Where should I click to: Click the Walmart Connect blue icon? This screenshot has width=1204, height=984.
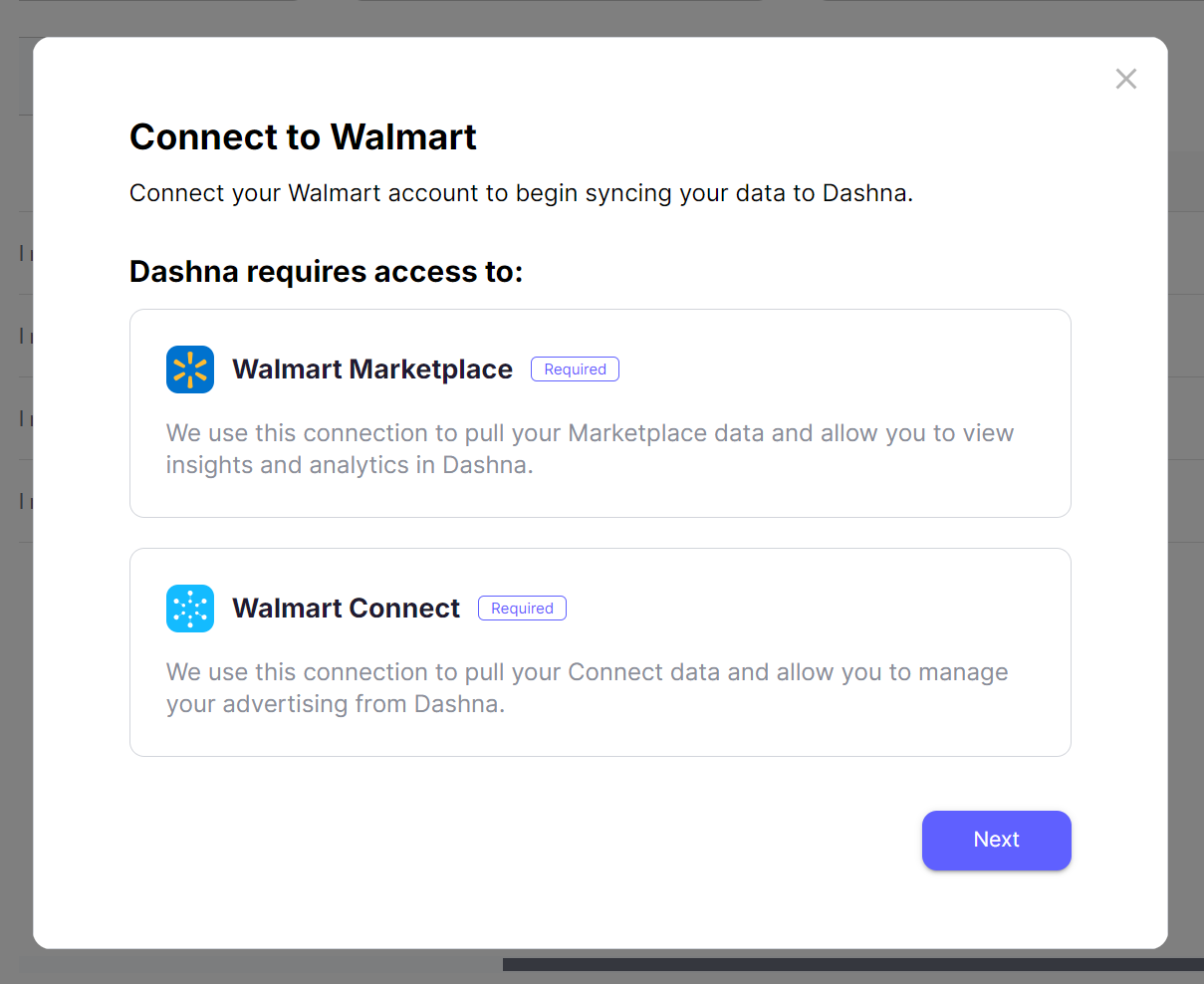point(190,609)
